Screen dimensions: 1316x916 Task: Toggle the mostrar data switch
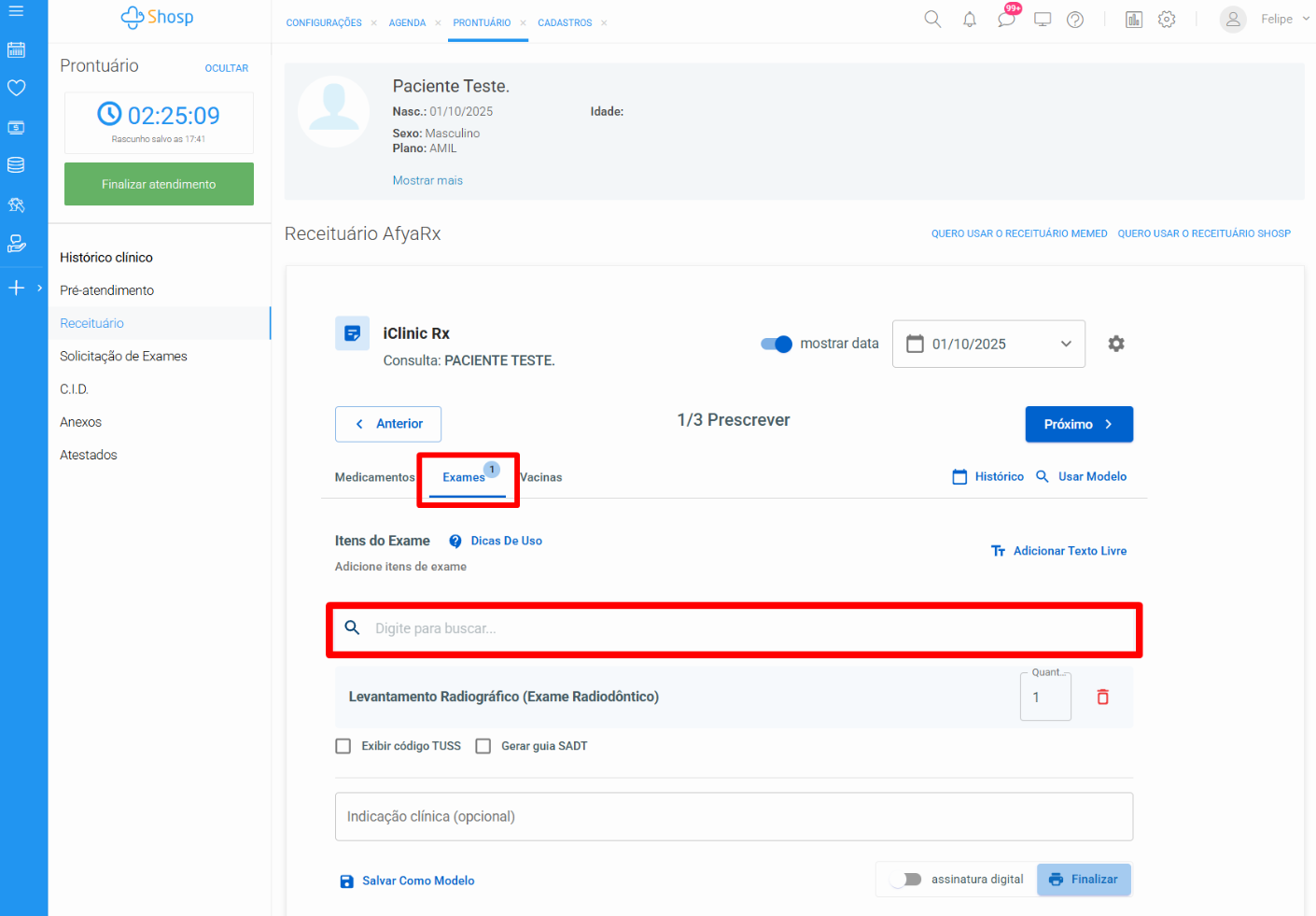[x=776, y=344]
